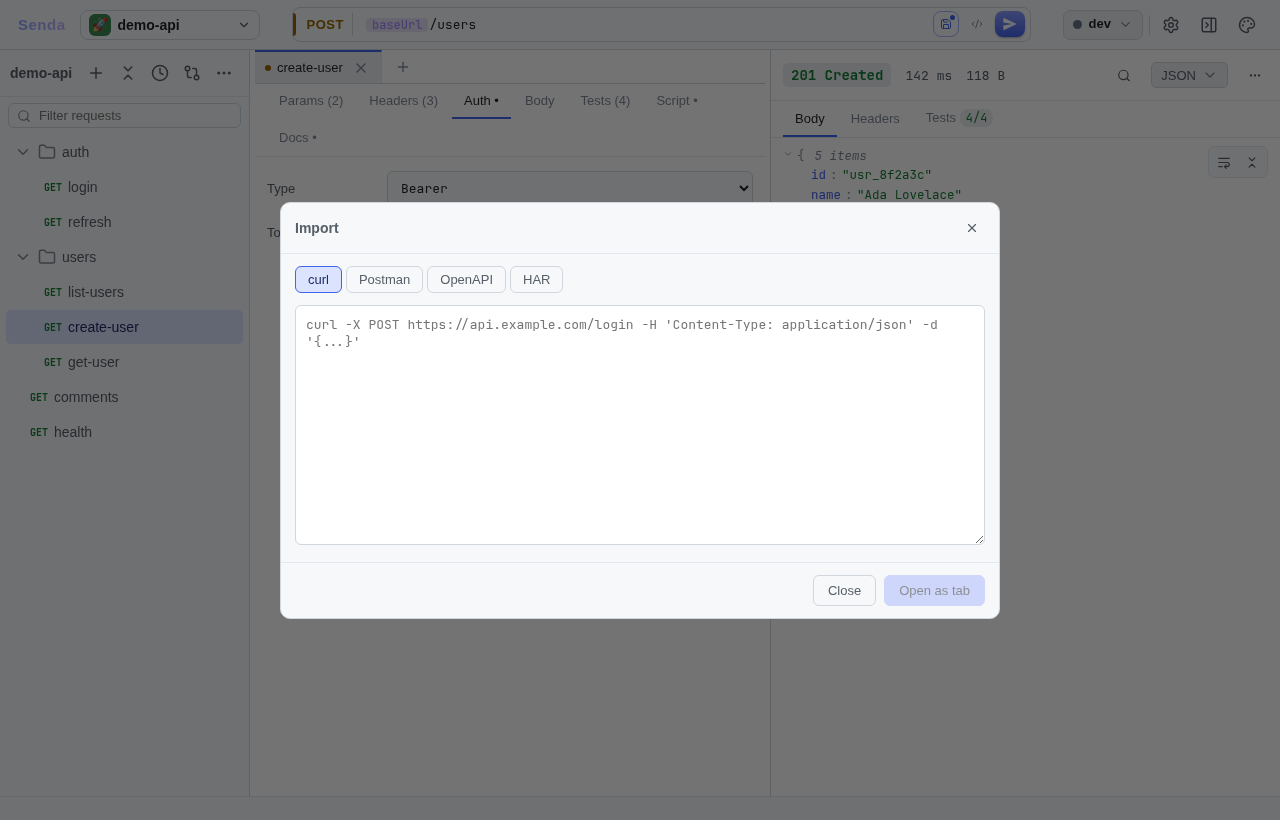Image resolution: width=1280 pixels, height=820 pixels.
Task: Close the create-user tab
Action: (361, 68)
